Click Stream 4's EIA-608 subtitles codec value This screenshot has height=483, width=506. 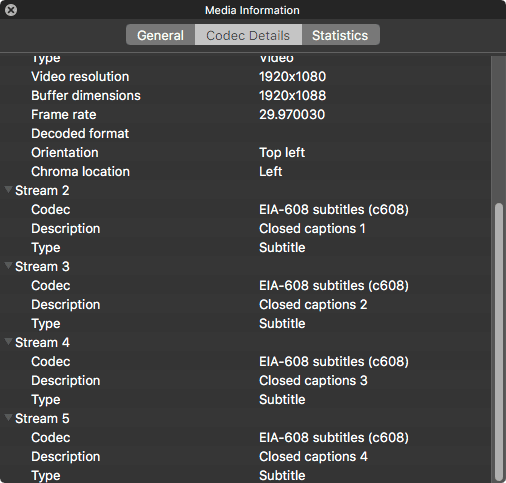[x=334, y=362]
